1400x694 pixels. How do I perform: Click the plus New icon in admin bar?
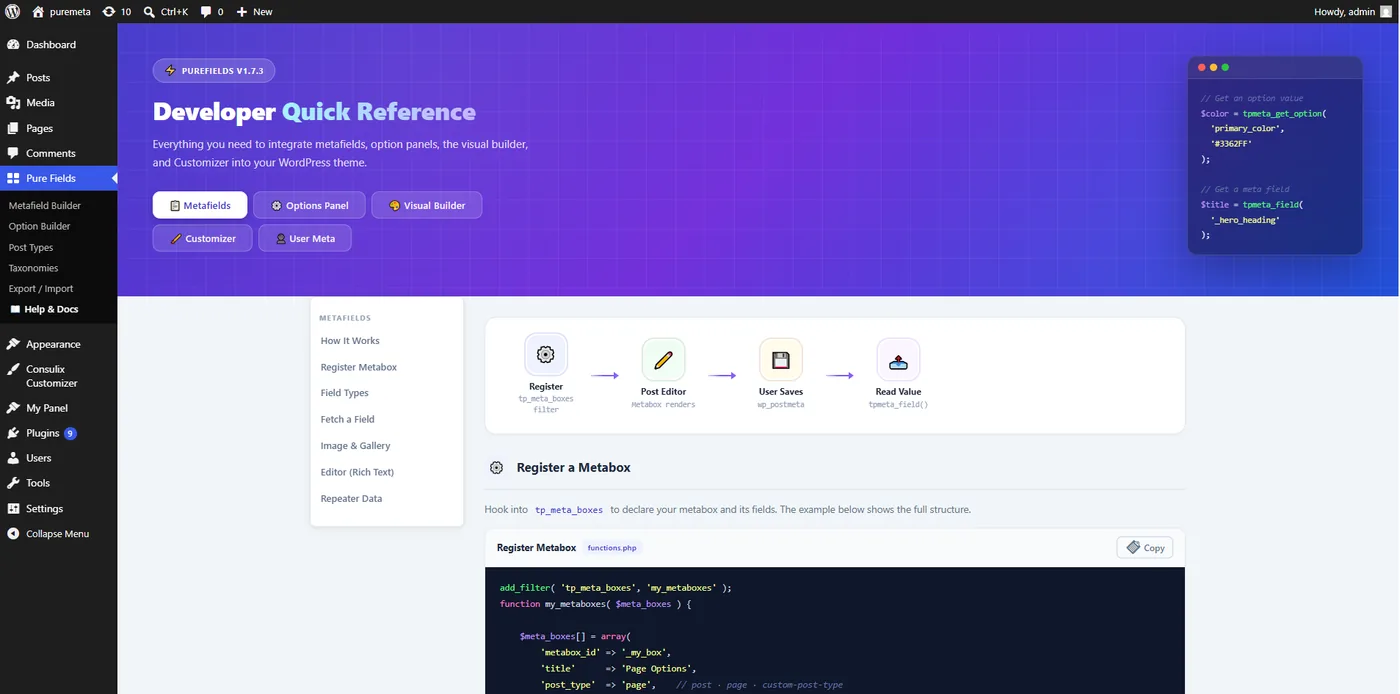pos(241,12)
